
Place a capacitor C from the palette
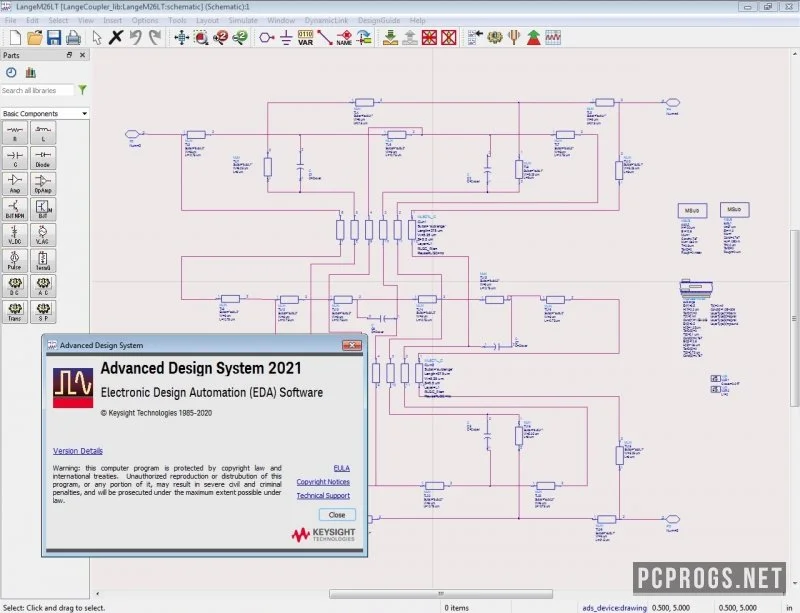coord(15,159)
